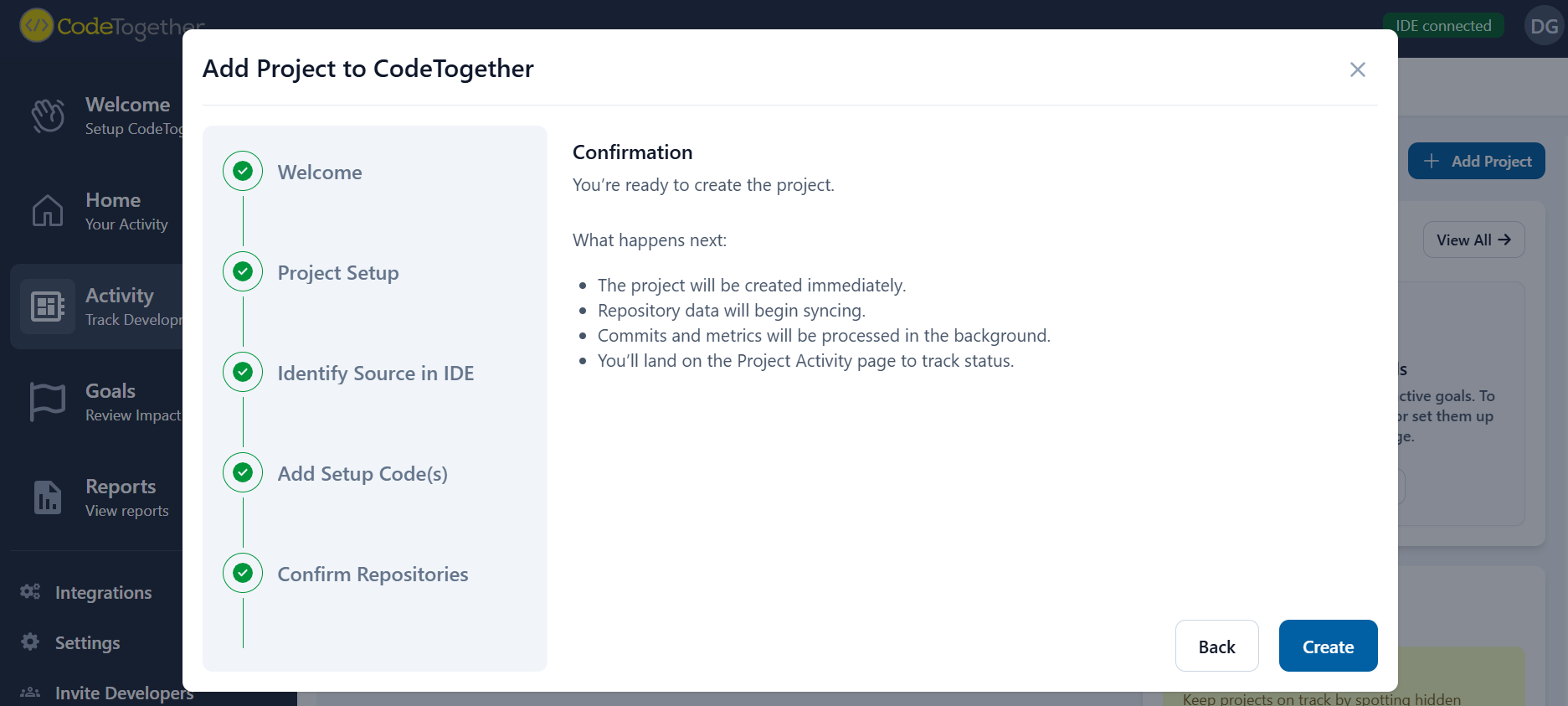The image size is (1568, 706).
Task: Close the Add Project dialog
Action: (x=1357, y=70)
